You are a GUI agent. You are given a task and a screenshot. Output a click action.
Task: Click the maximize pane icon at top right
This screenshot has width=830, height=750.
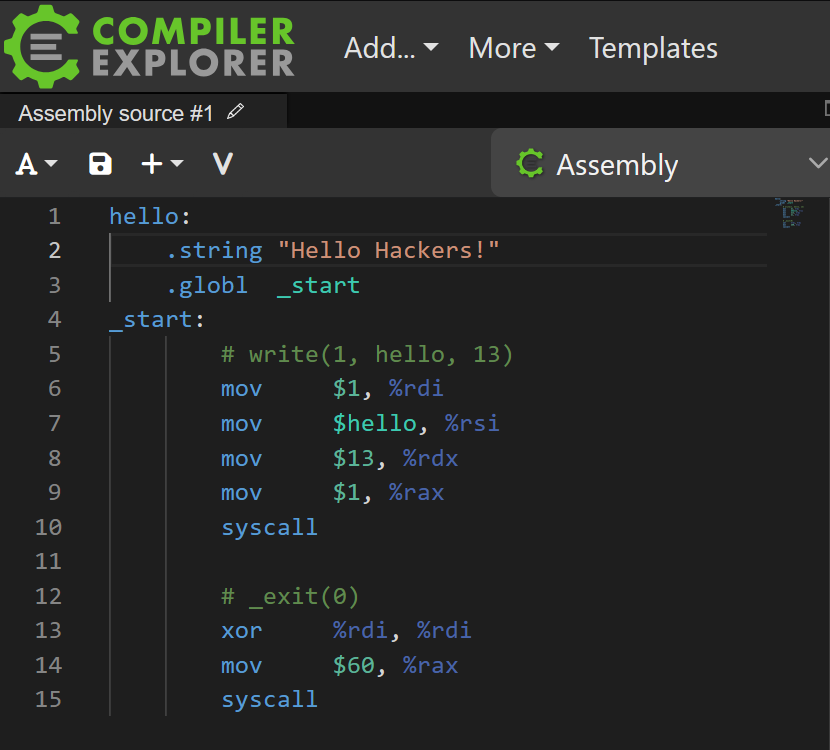tap(825, 108)
